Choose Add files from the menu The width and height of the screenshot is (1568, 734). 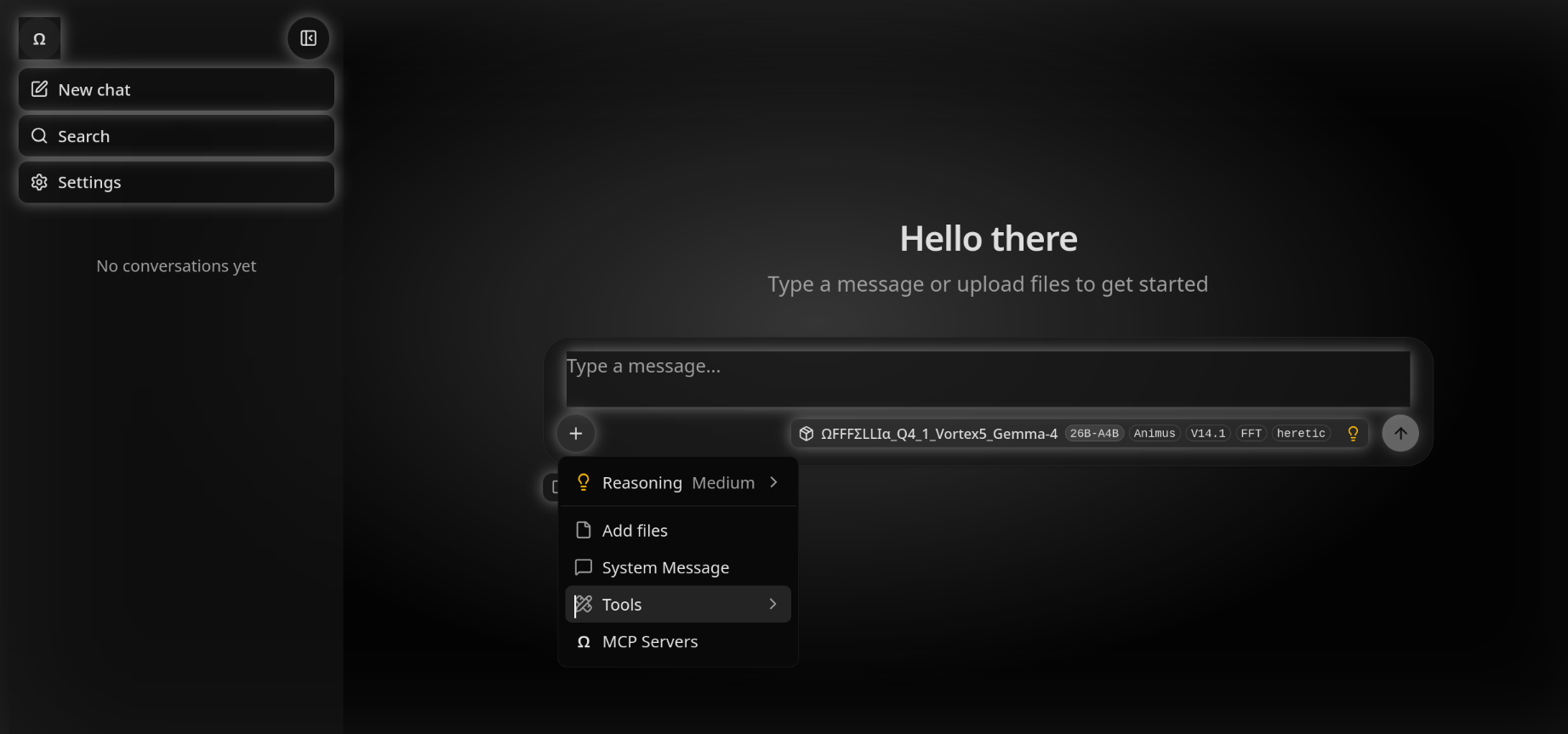[x=678, y=530]
